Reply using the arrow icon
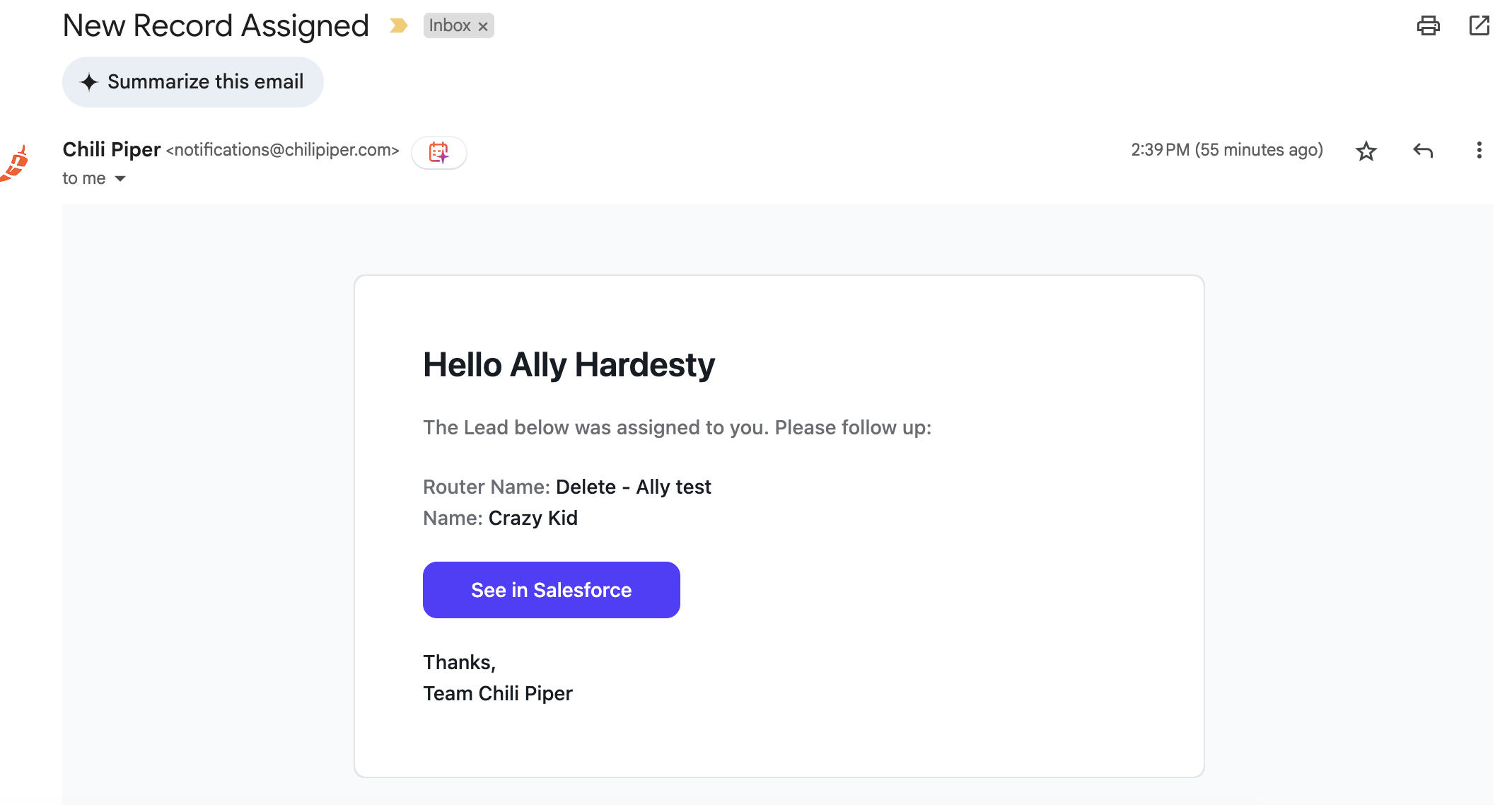Screen dimensions: 1512x805 point(1423,150)
